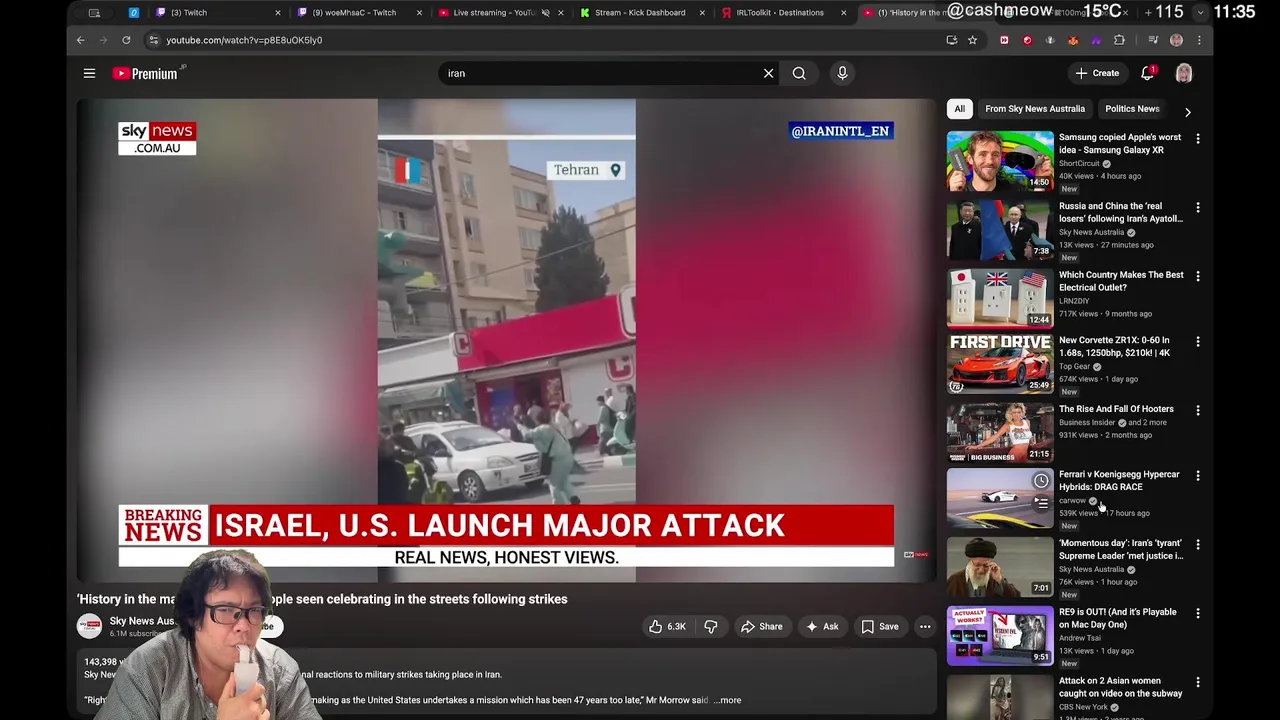Select From Sky News Australia chip
Viewport: 1280px width, 720px height.
click(1034, 109)
